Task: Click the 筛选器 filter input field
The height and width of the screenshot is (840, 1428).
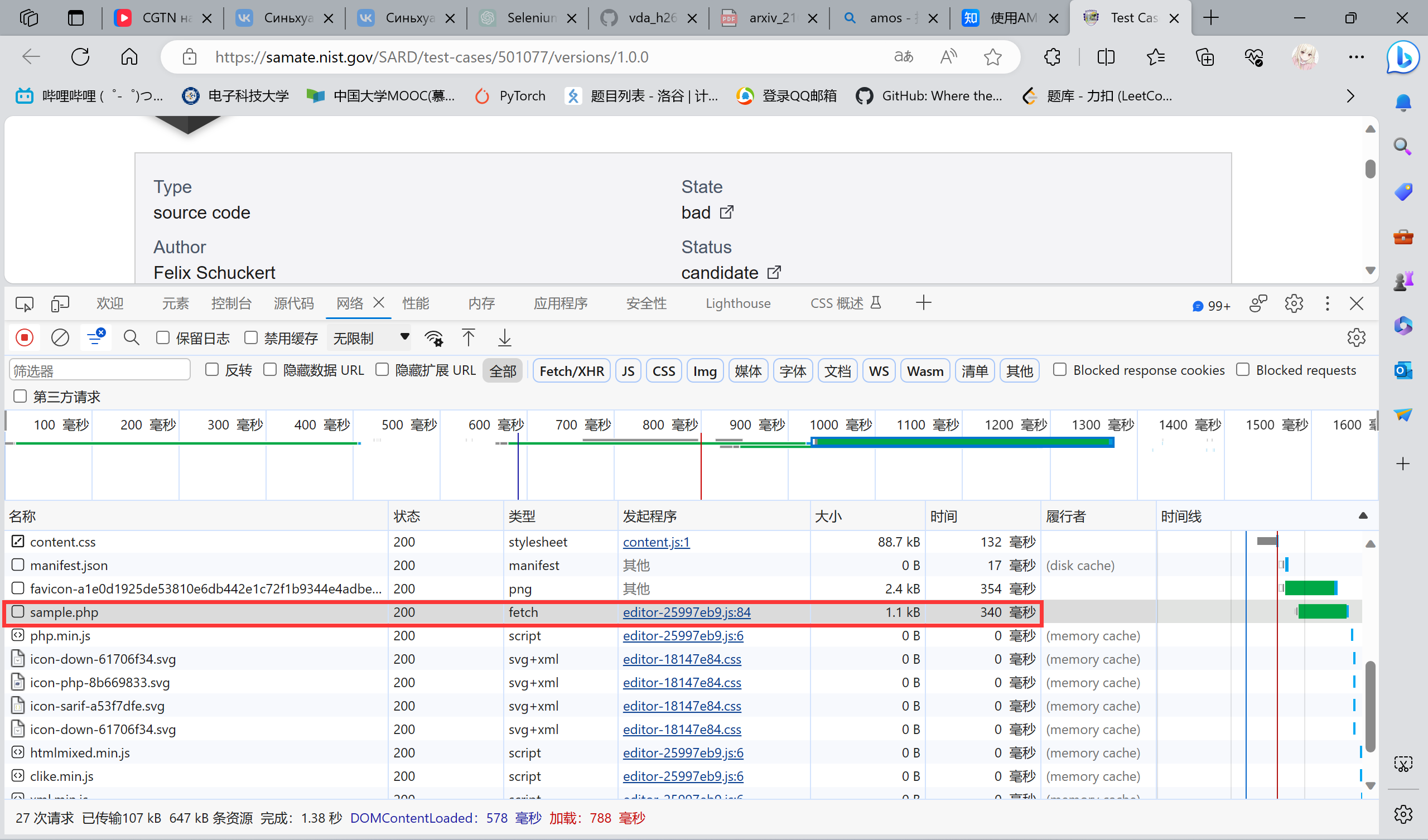Action: click(100, 371)
